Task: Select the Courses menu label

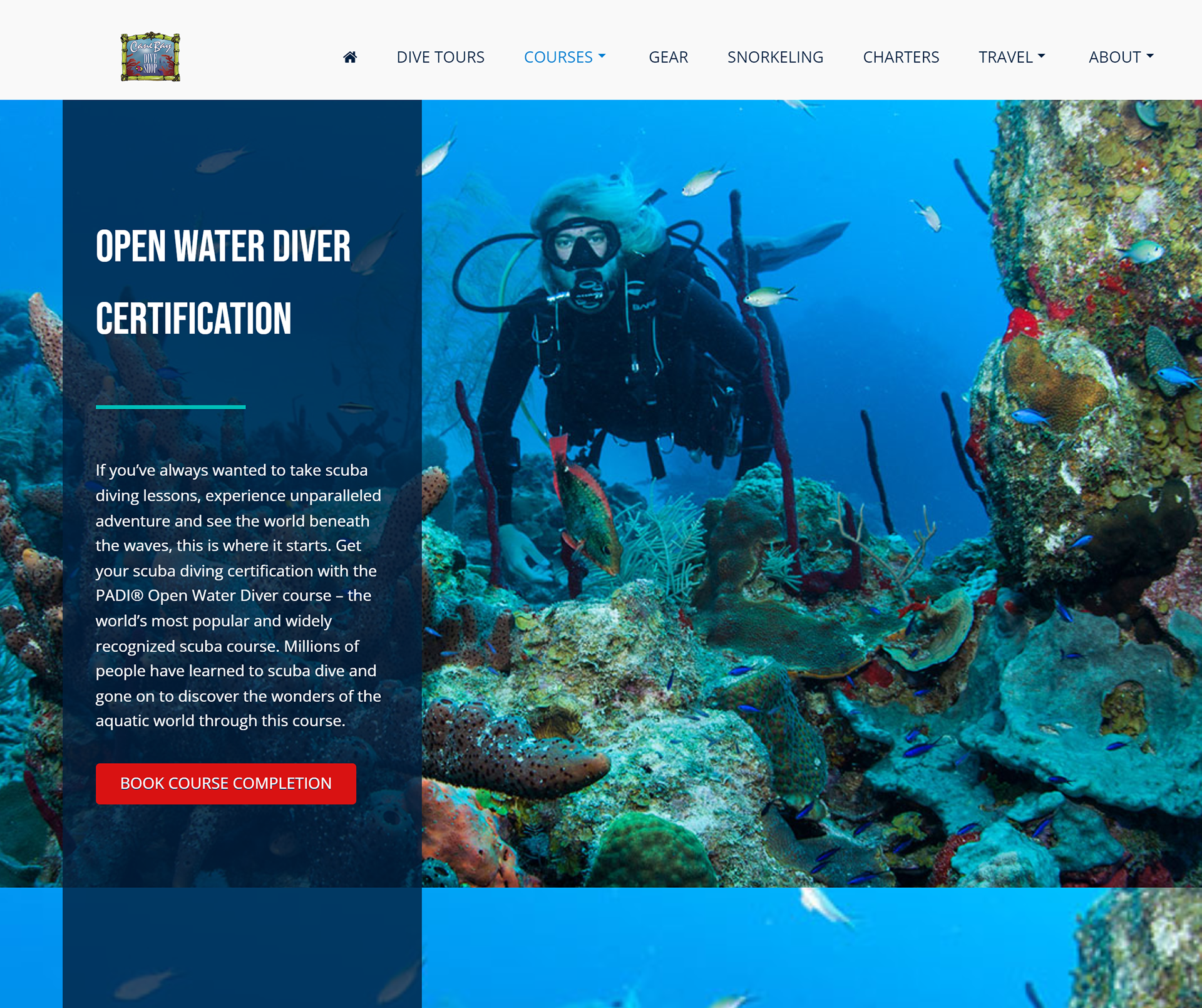Action: [x=558, y=57]
